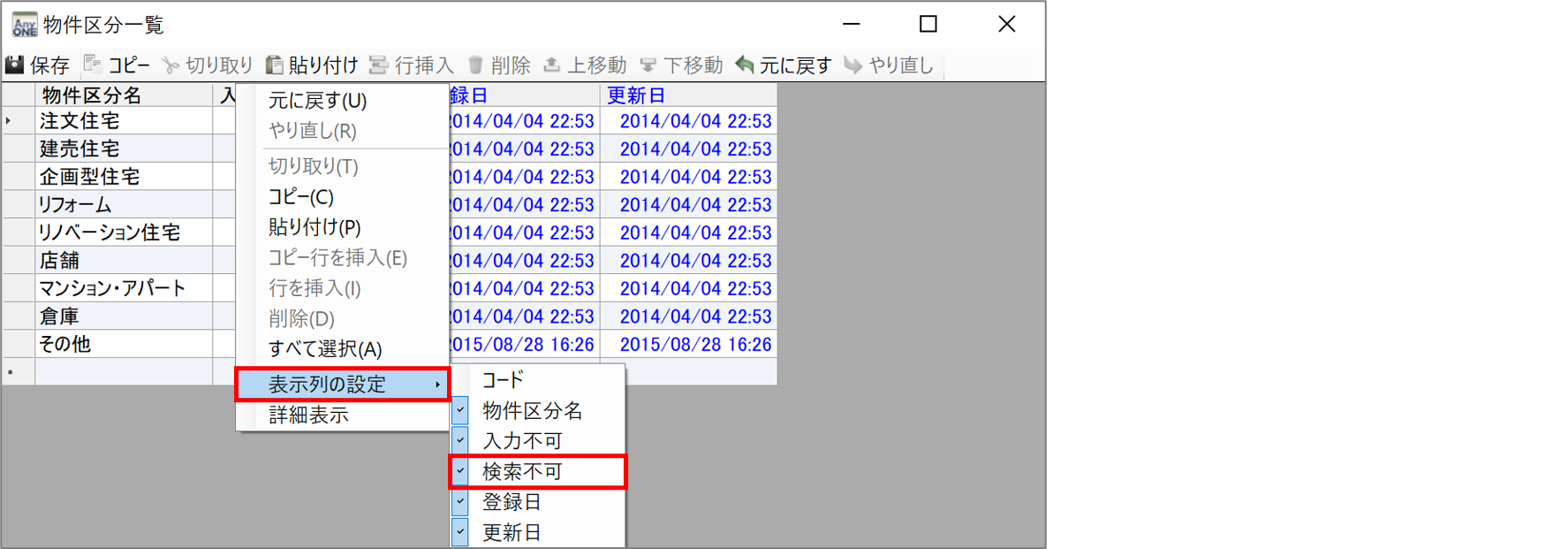This screenshot has height=549, width=1568.
Task: Click the Save (保存) floppy disk icon
Action: [x=15, y=65]
